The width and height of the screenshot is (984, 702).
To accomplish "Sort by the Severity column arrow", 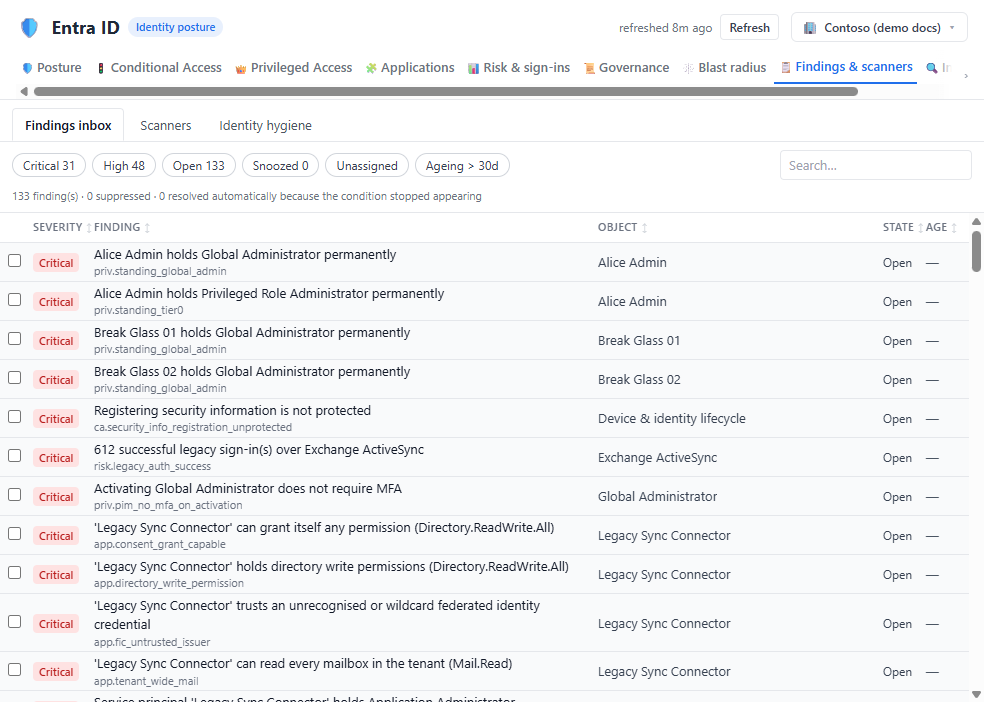I will click(88, 228).
